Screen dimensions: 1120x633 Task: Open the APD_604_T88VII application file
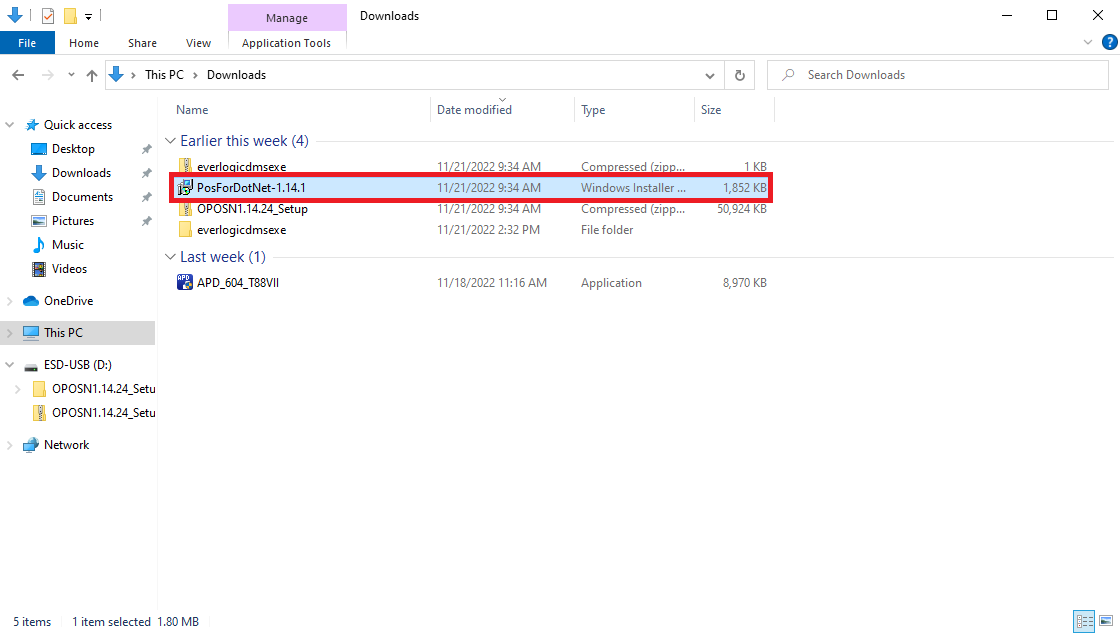click(237, 283)
